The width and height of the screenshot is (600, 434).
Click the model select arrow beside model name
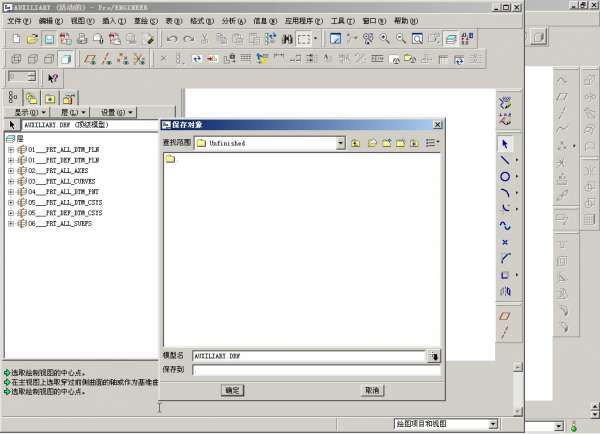coord(434,356)
